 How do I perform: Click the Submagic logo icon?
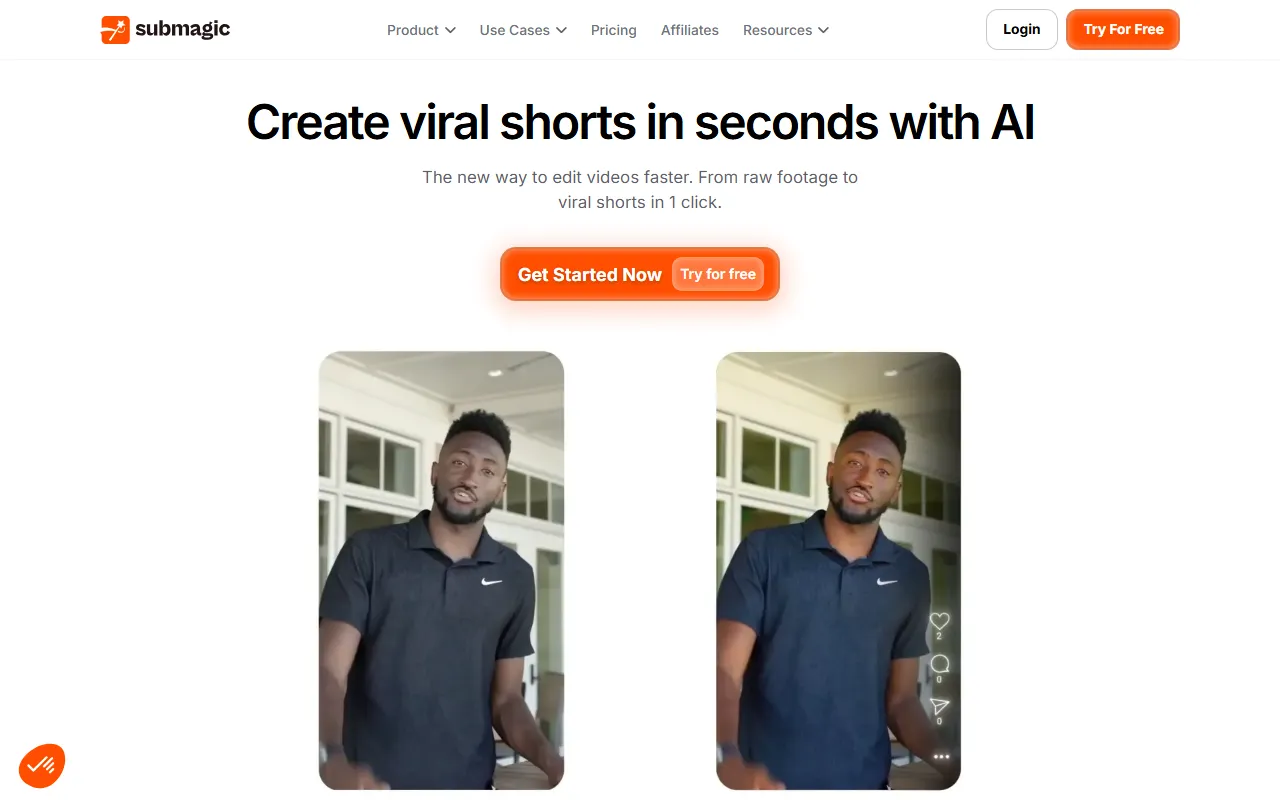(x=115, y=30)
